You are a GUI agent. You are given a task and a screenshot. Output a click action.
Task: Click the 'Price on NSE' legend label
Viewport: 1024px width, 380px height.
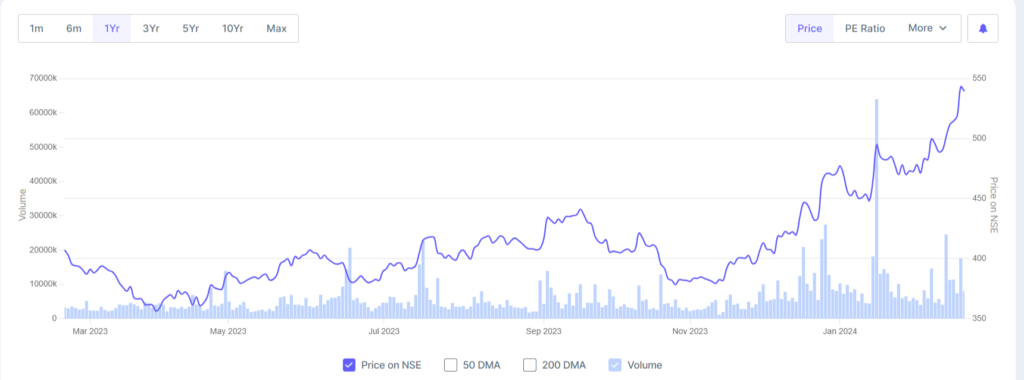tap(391, 365)
